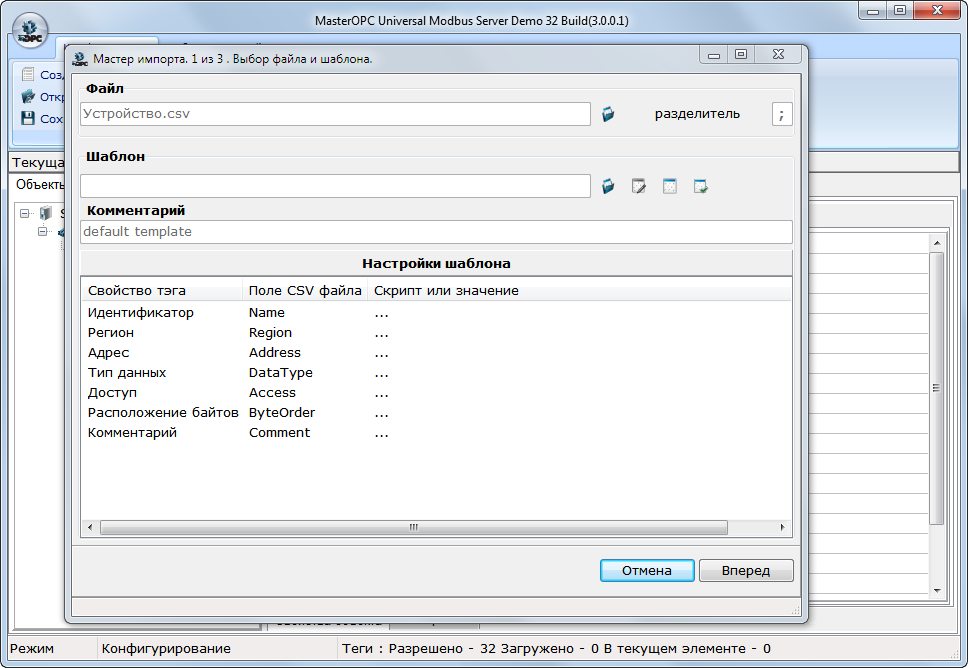Browse for a CSV file next to Устройство.csv
The height and width of the screenshot is (668, 968).
click(x=608, y=114)
